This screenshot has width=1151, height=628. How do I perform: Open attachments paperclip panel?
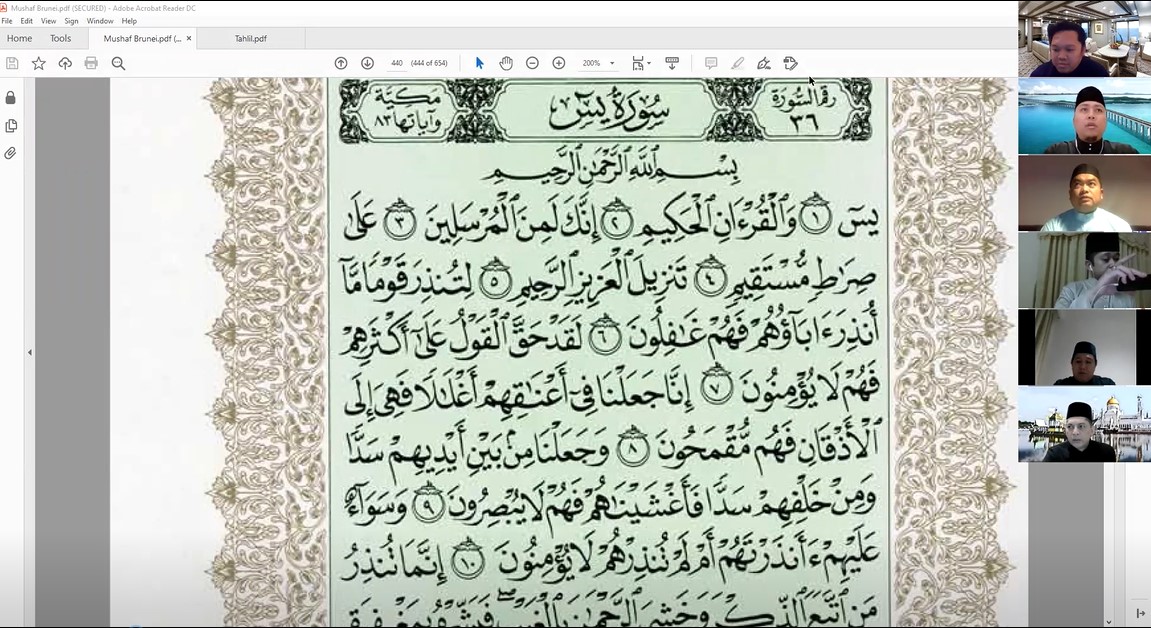point(10,153)
